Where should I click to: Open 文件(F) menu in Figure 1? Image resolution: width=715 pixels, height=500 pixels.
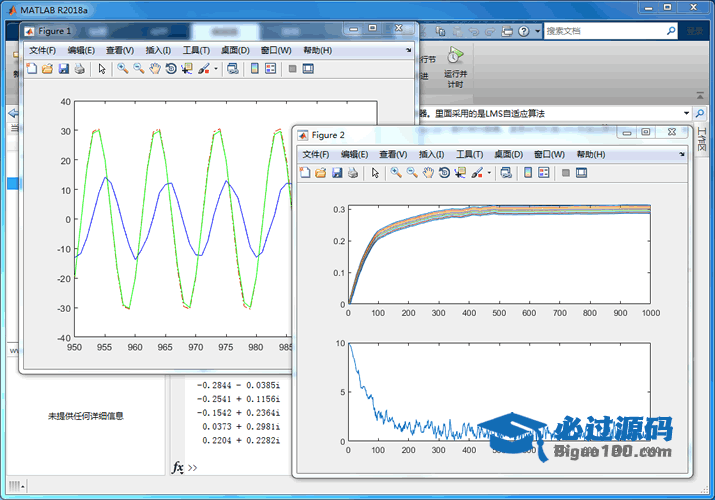[x=43, y=50]
